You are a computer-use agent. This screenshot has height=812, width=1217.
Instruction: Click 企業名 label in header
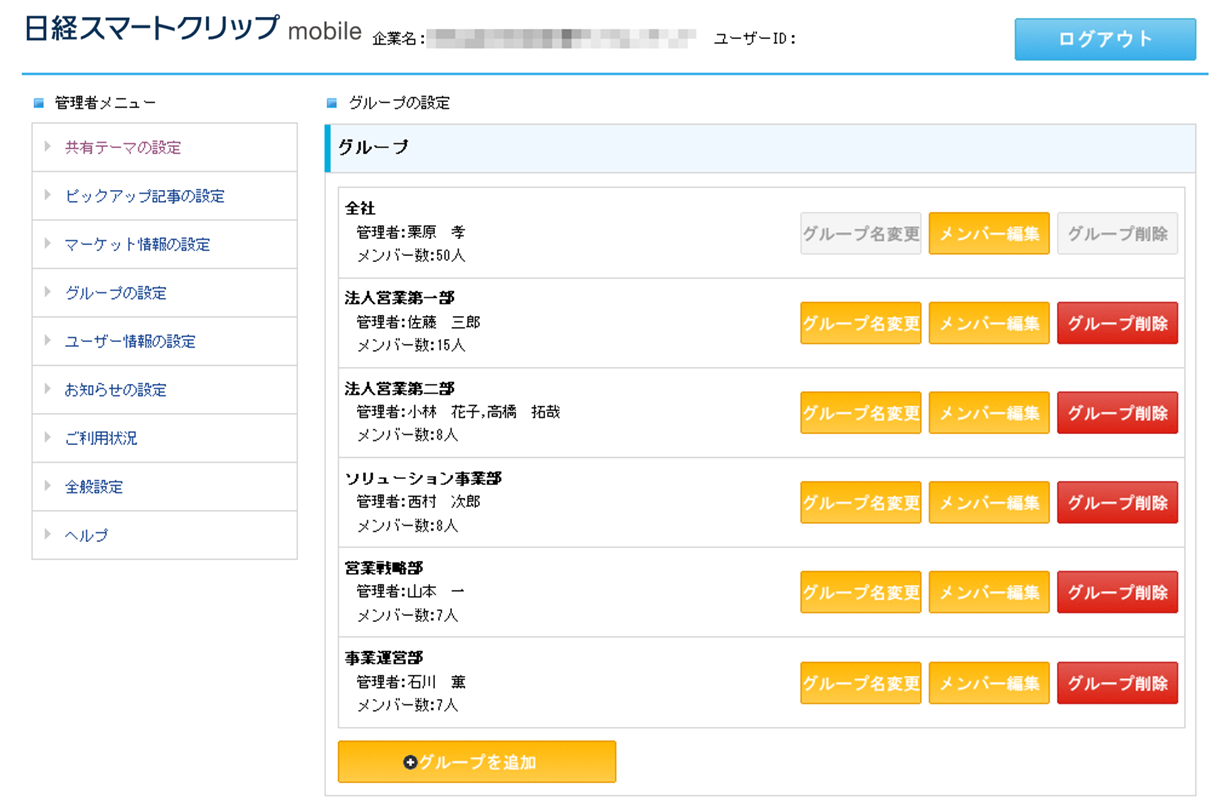[399, 39]
